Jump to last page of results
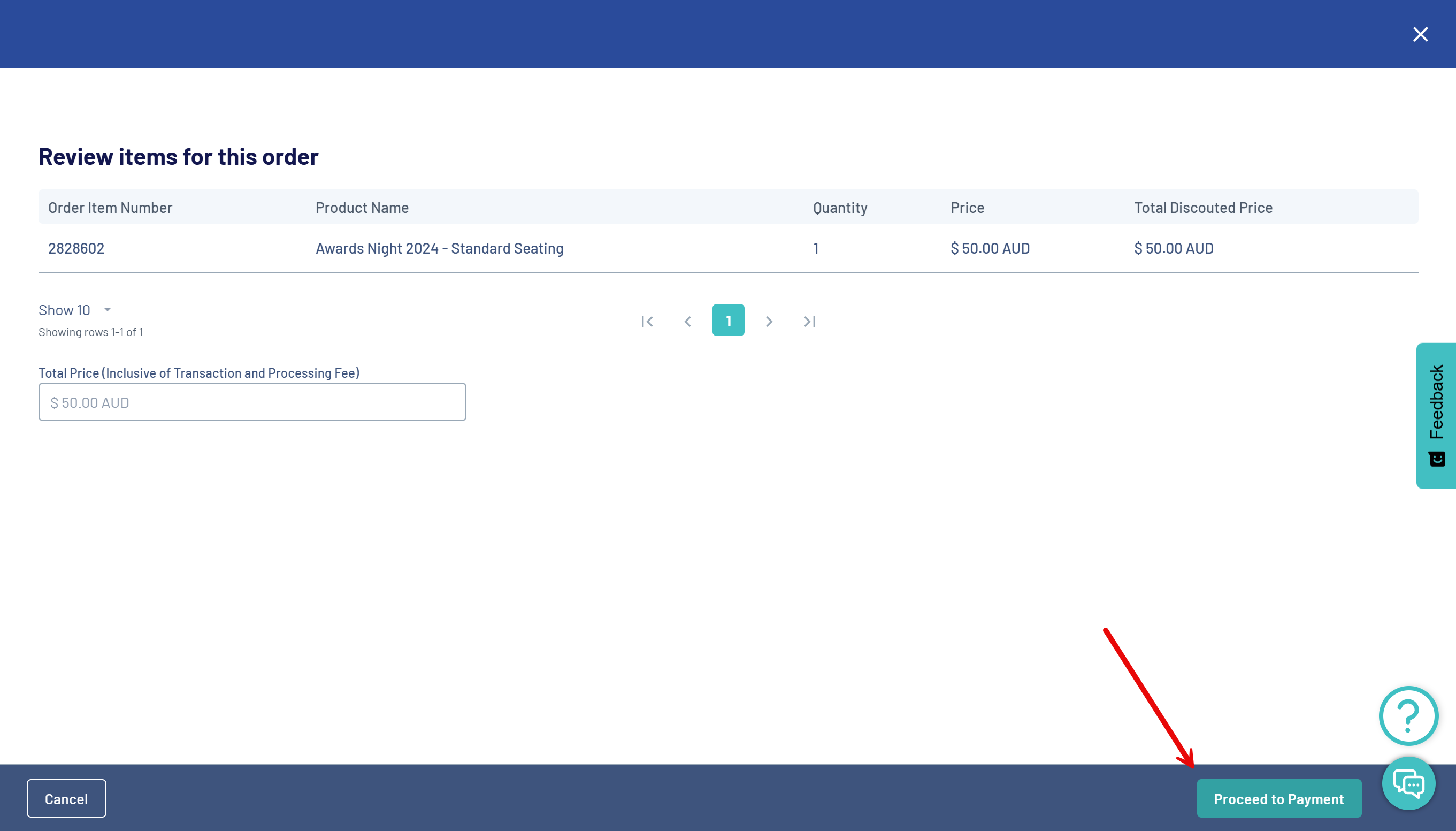1456x831 pixels. (x=809, y=322)
